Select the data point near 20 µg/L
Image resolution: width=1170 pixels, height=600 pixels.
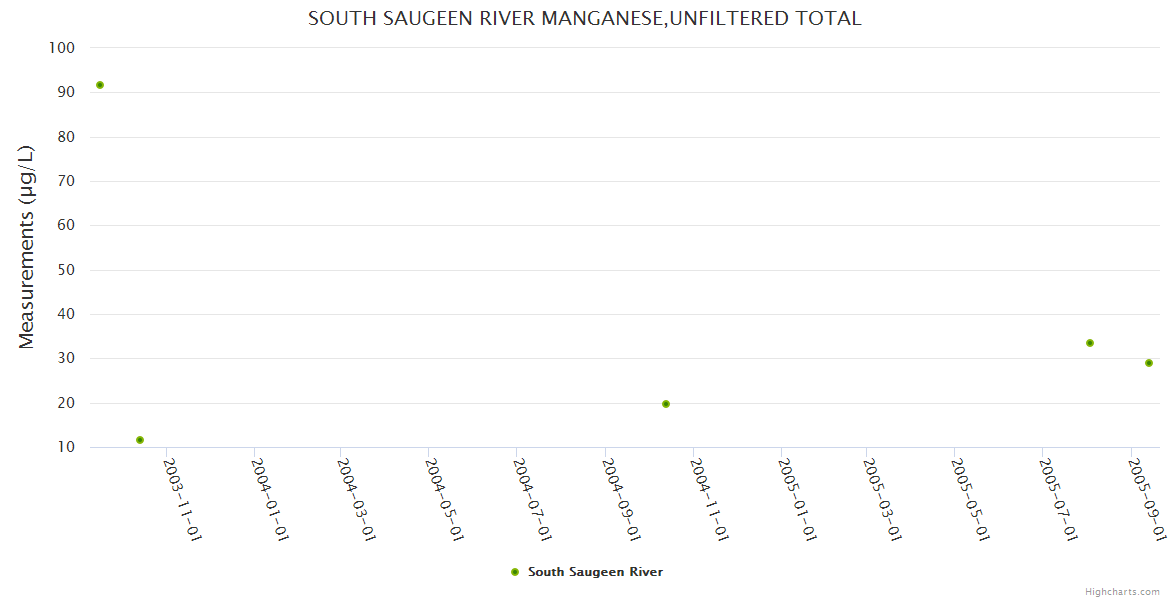coord(666,404)
